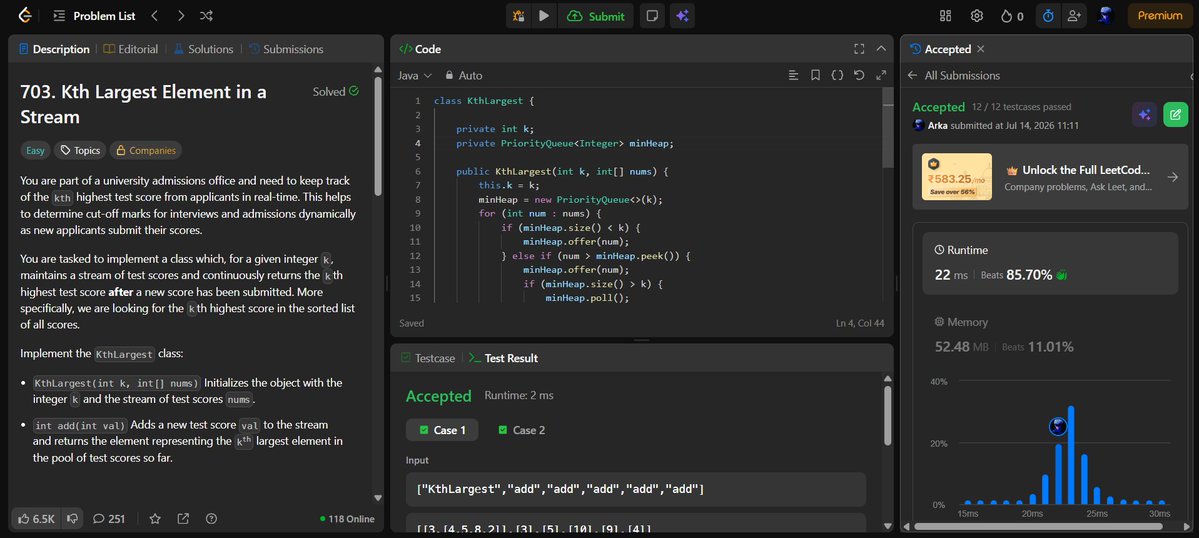Open the 251 comments icon
Image resolution: width=1199 pixels, height=538 pixels.
pos(109,518)
